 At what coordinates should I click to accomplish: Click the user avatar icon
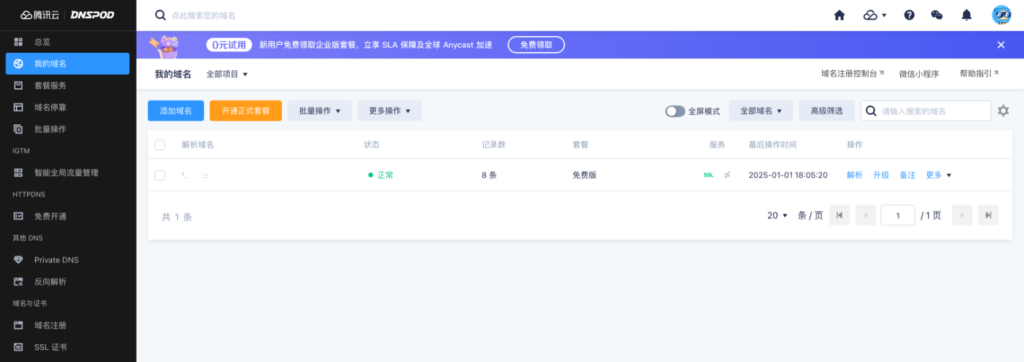click(1001, 15)
